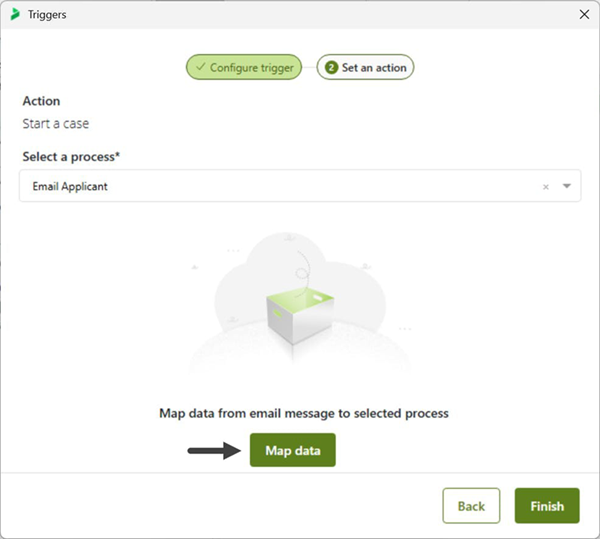Open the Select a process combo box

click(300, 186)
